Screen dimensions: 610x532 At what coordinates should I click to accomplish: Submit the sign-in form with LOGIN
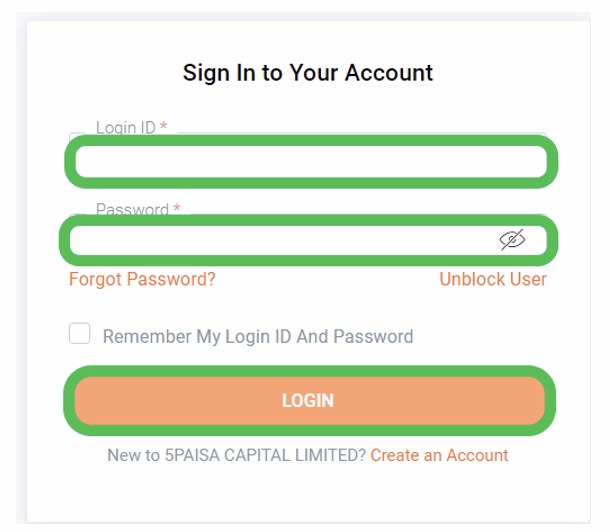(309, 401)
